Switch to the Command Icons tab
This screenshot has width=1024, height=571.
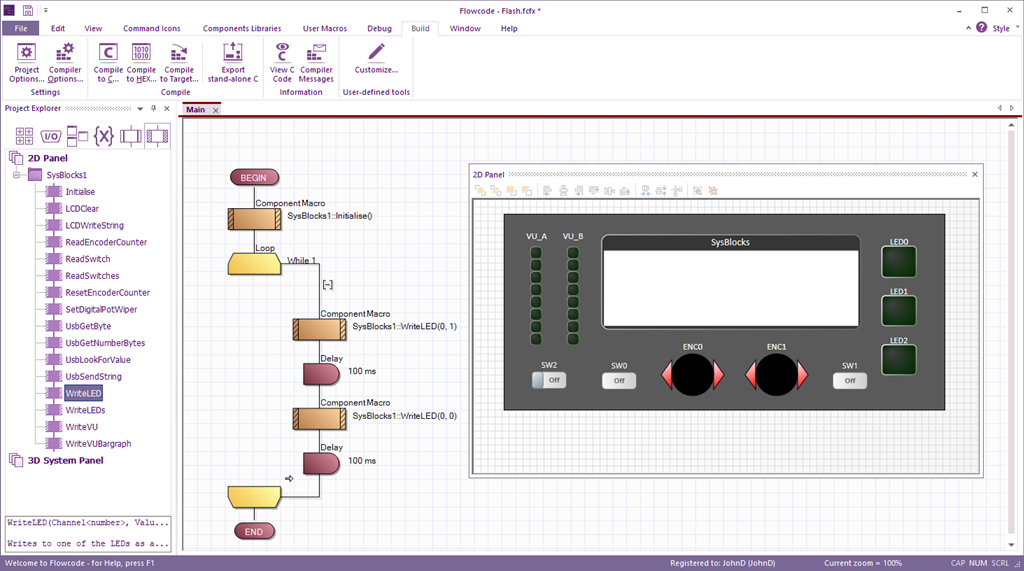point(152,28)
